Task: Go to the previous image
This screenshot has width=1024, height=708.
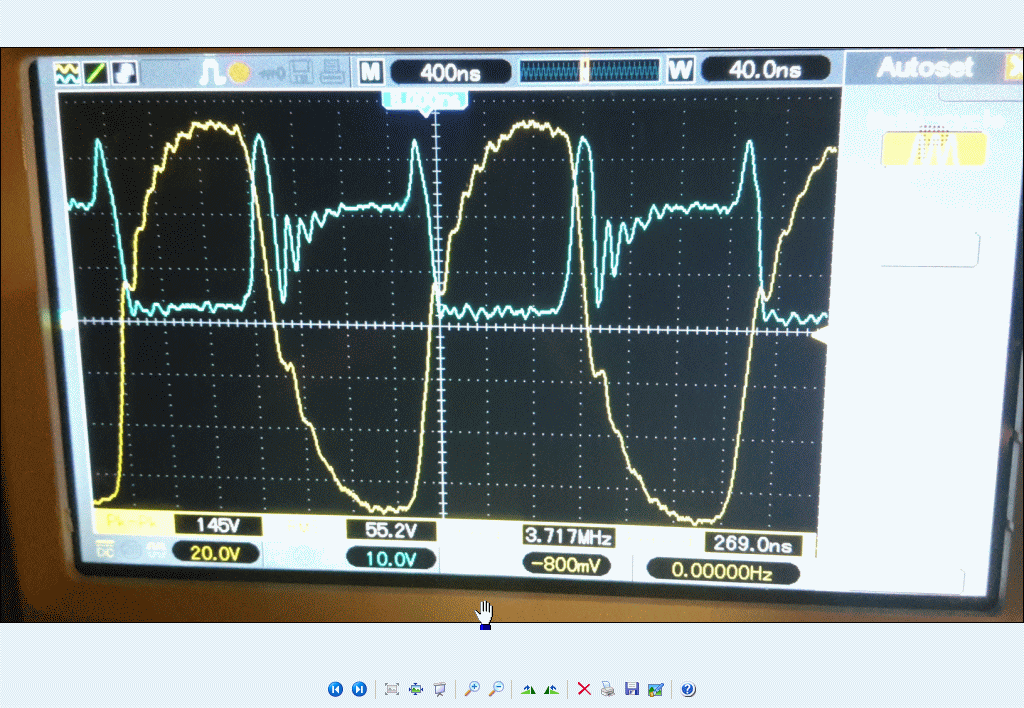Action: coord(335,689)
